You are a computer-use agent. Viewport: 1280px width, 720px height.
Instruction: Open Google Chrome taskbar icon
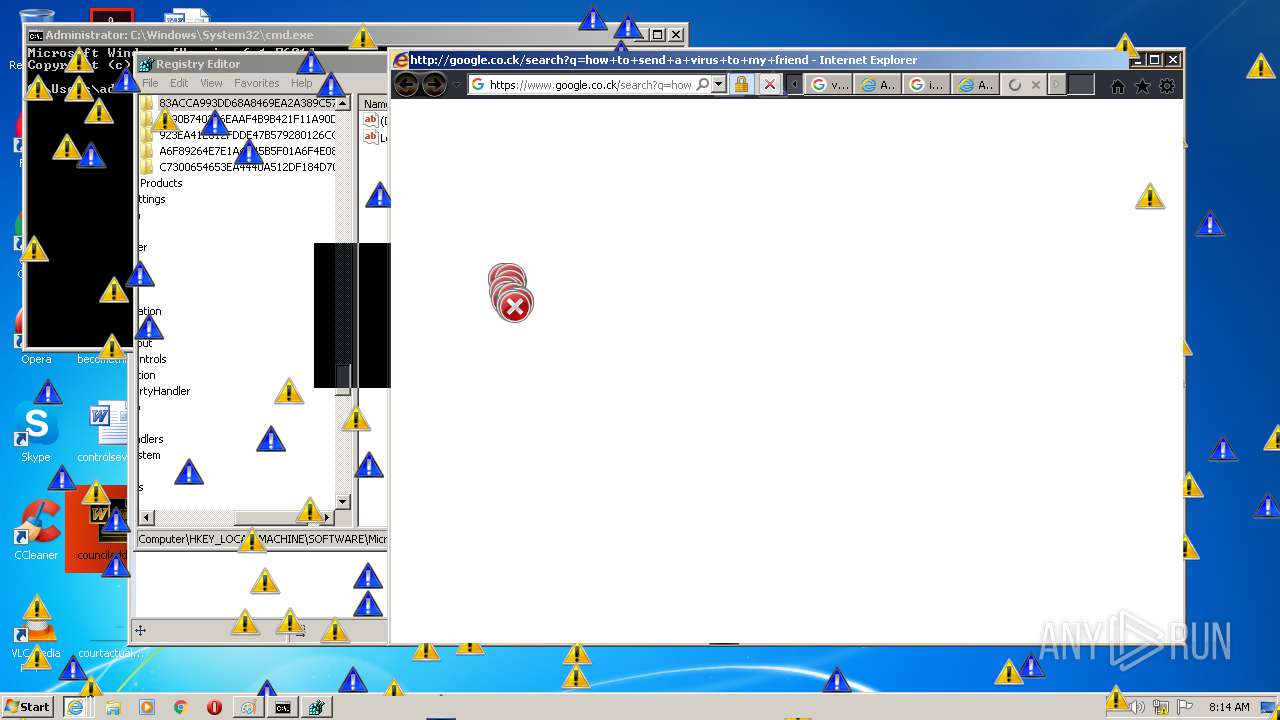[180, 707]
